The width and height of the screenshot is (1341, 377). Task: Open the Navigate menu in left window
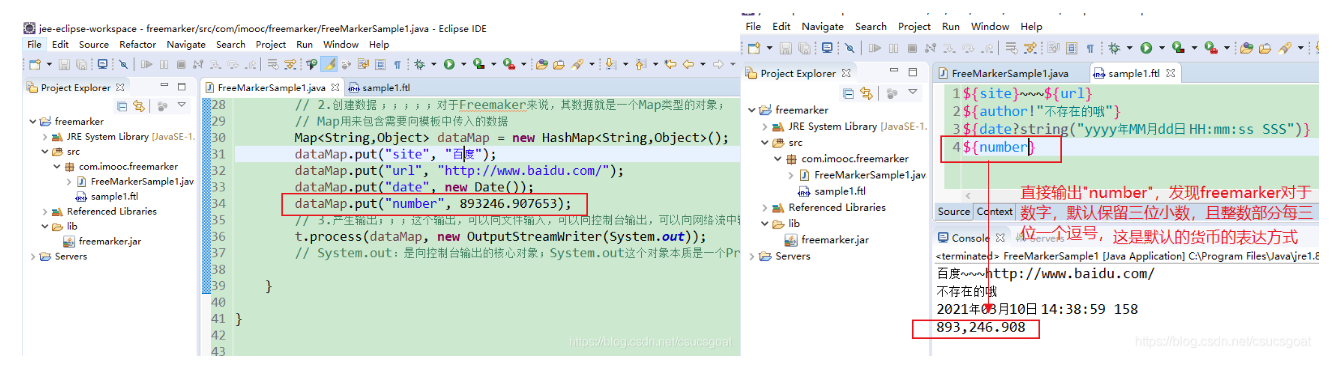(x=186, y=45)
